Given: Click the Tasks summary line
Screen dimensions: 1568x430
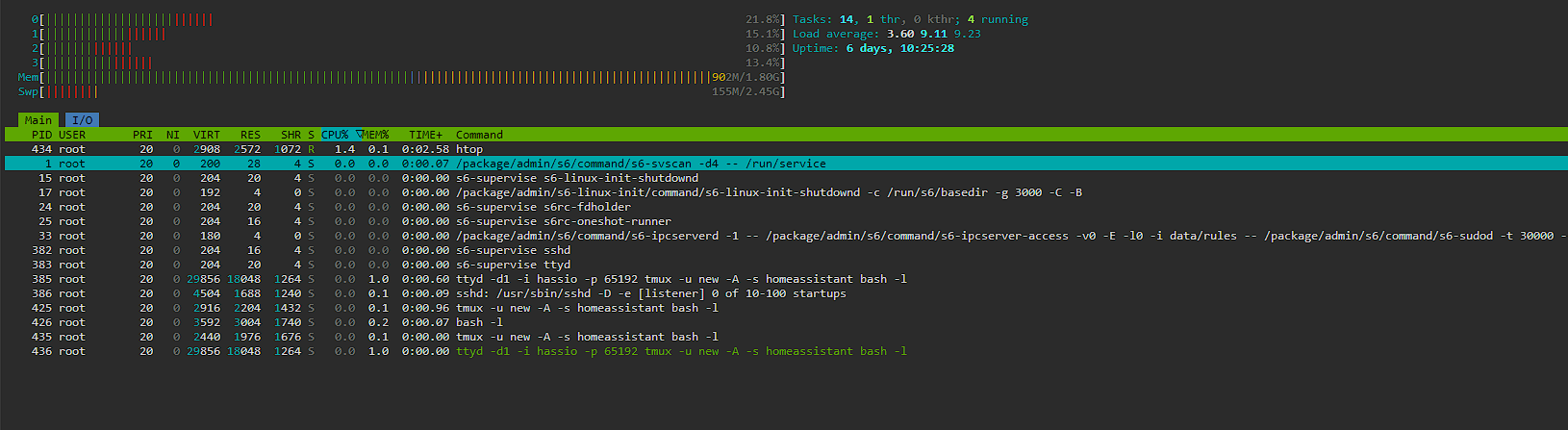Looking at the screenshot, I should tap(910, 19).
